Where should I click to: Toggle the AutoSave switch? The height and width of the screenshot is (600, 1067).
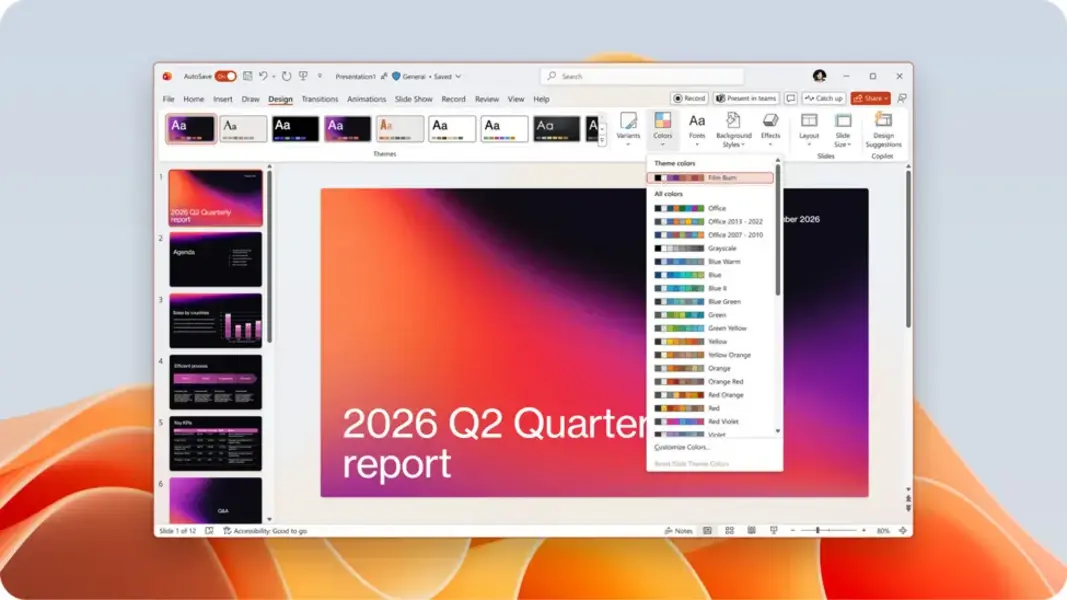coord(225,76)
